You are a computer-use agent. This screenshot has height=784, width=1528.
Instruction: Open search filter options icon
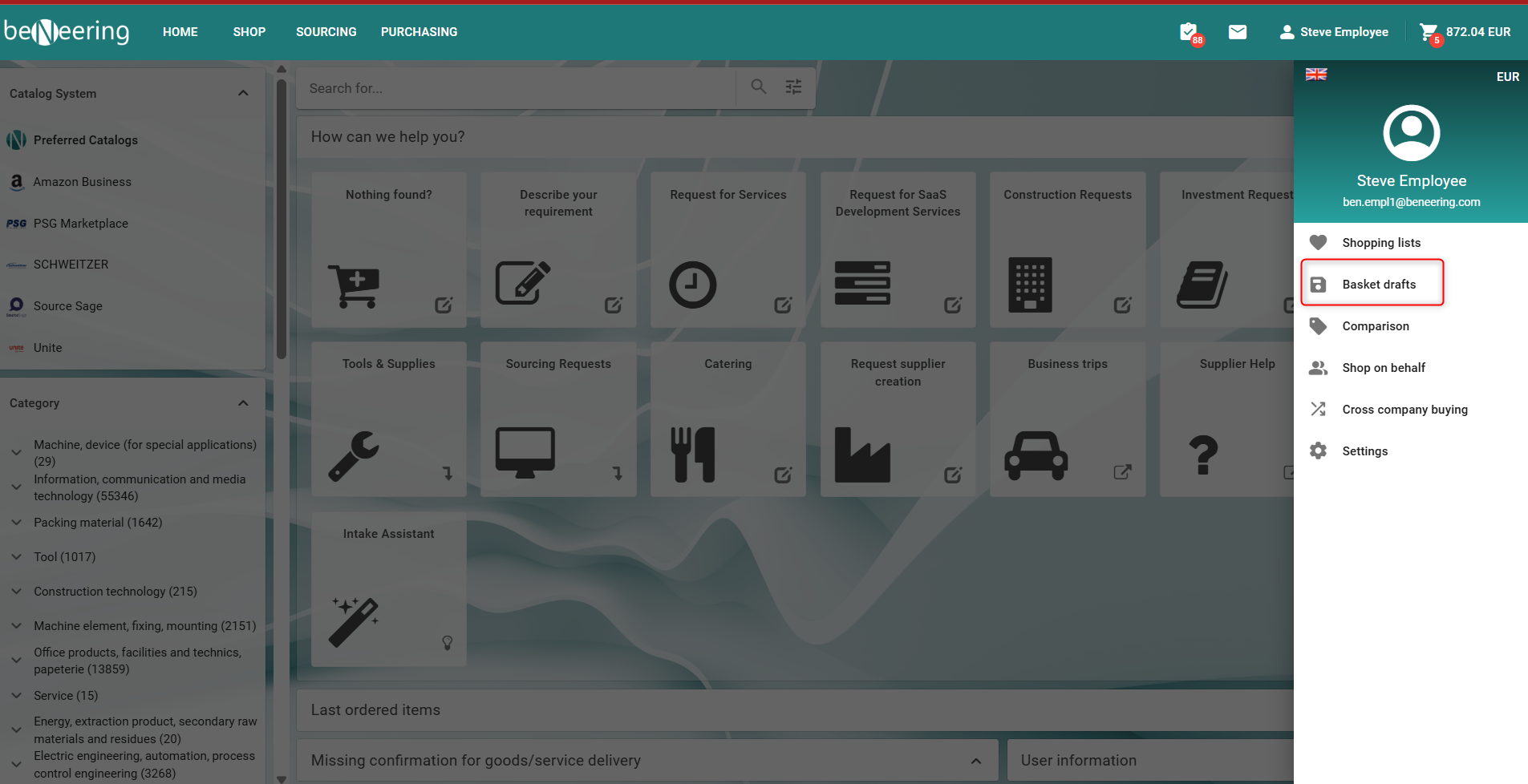793,87
